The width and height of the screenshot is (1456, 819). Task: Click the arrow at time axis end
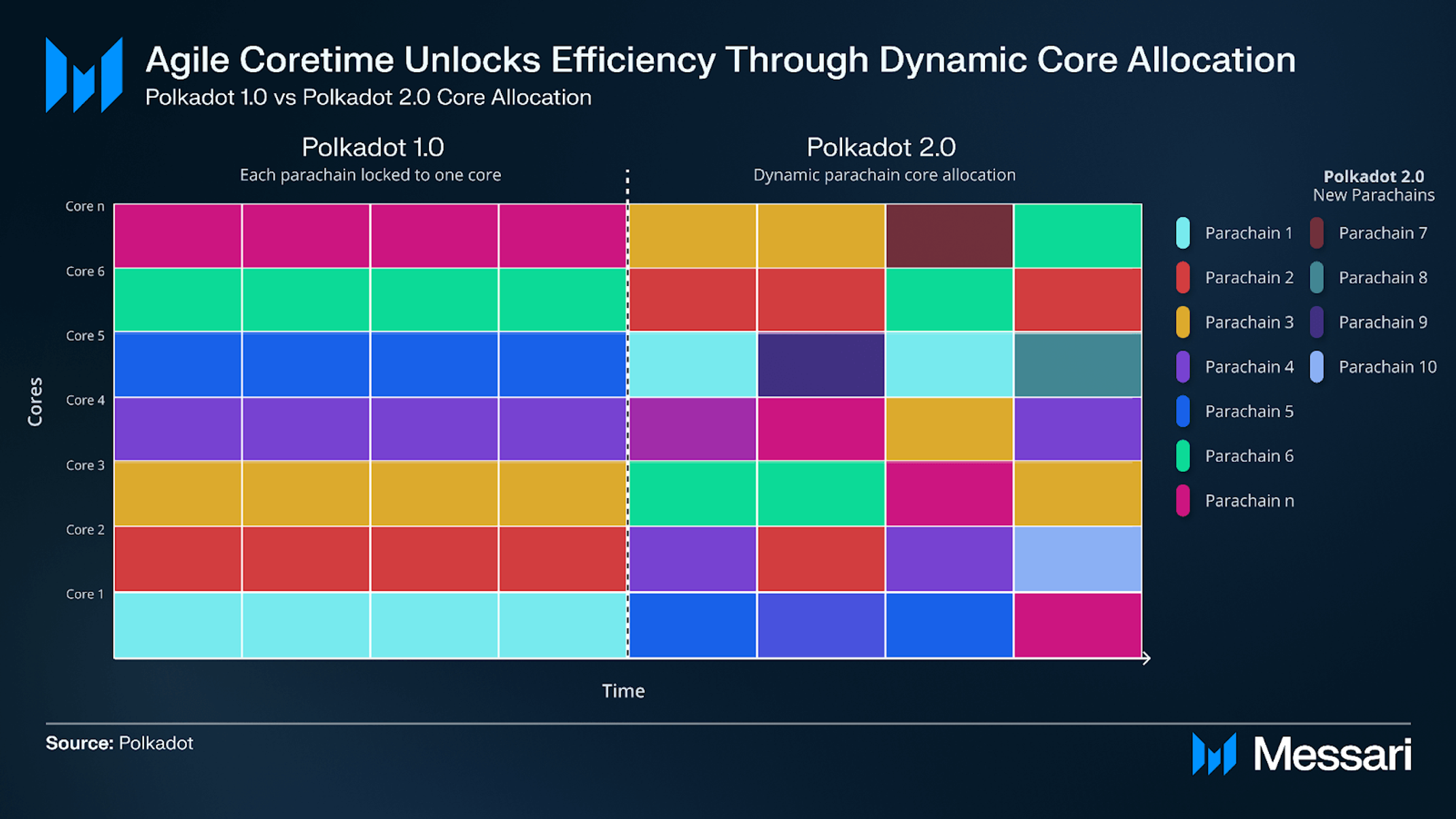click(x=1146, y=658)
